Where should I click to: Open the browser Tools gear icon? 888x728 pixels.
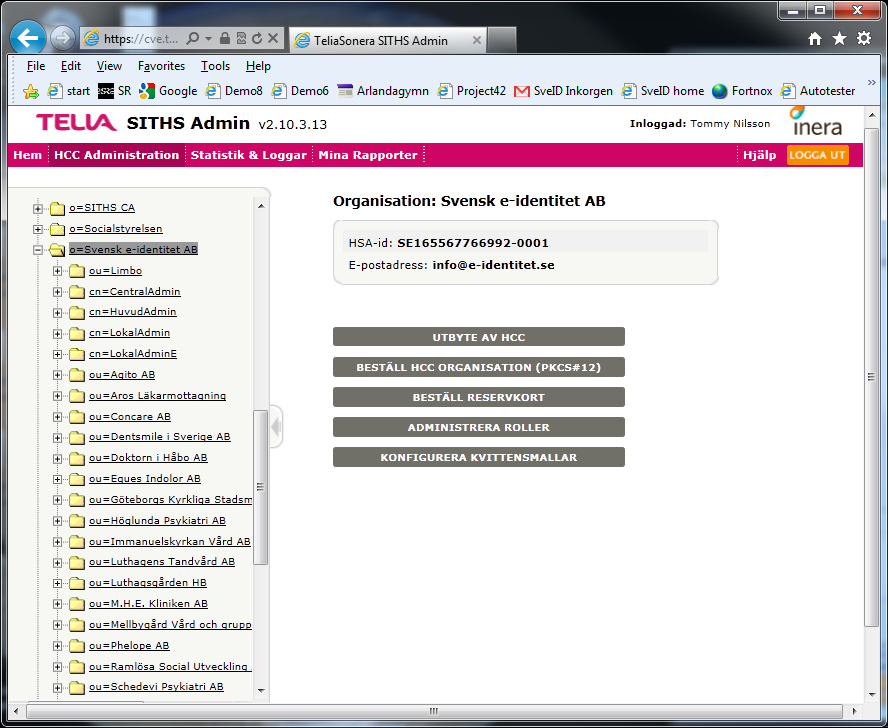864,39
